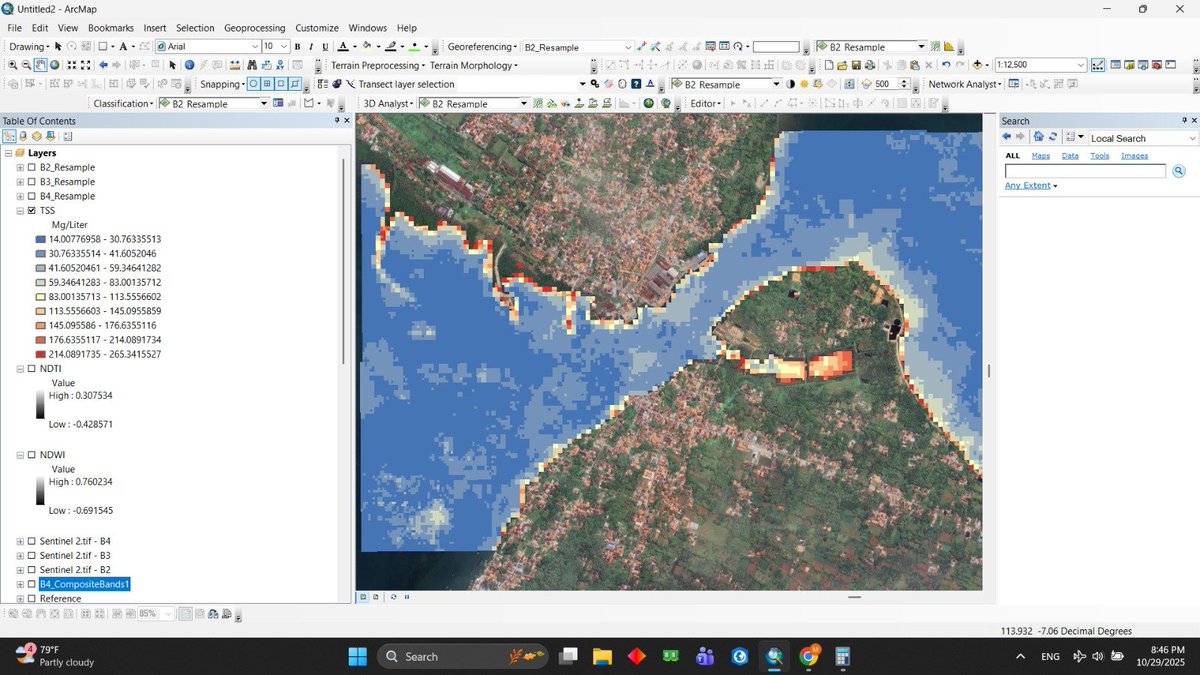Select the Zoom In tool
Viewport: 1200px width, 675px height.
13,65
